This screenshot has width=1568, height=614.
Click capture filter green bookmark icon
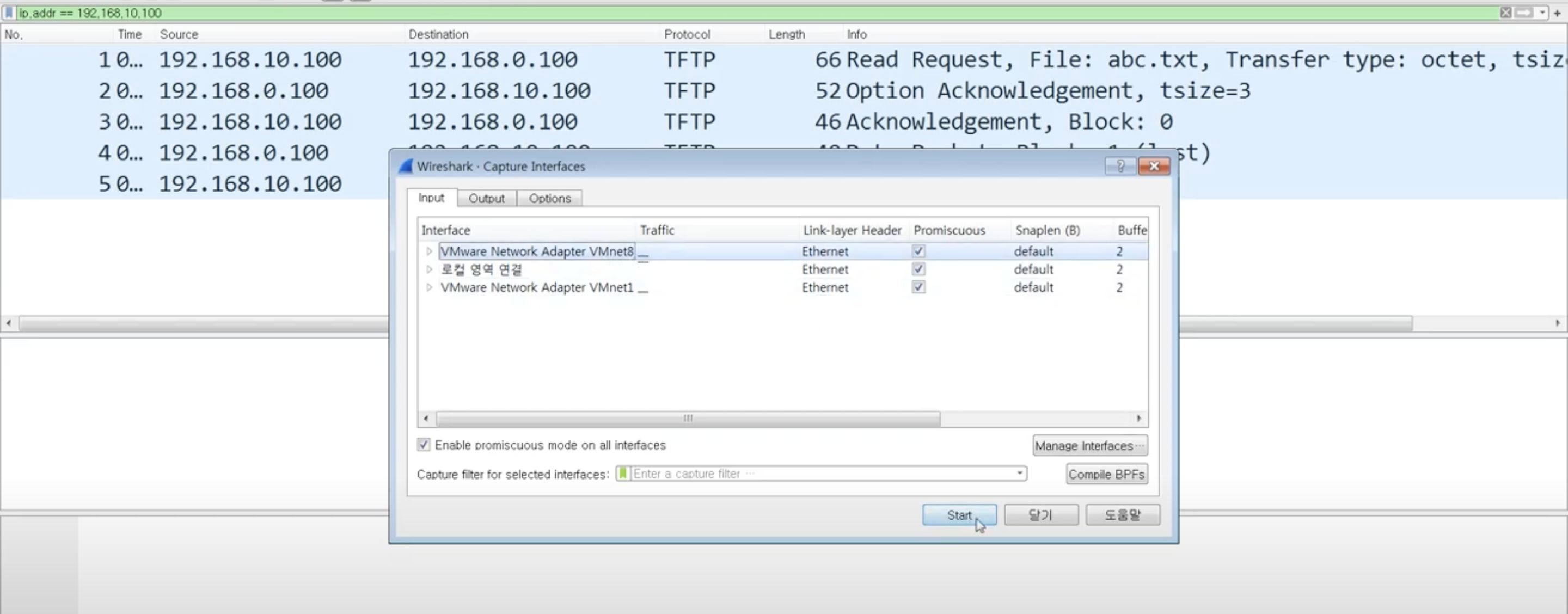pos(623,474)
